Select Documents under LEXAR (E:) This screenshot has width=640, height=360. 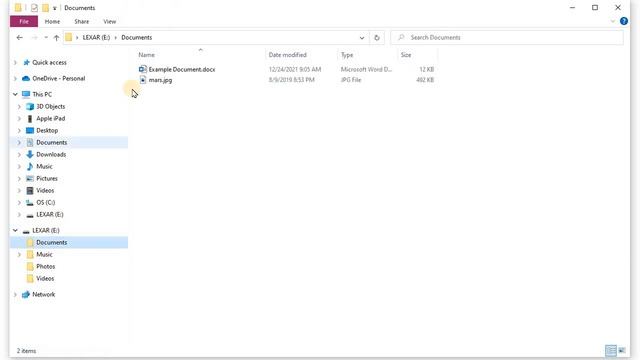(x=51, y=242)
